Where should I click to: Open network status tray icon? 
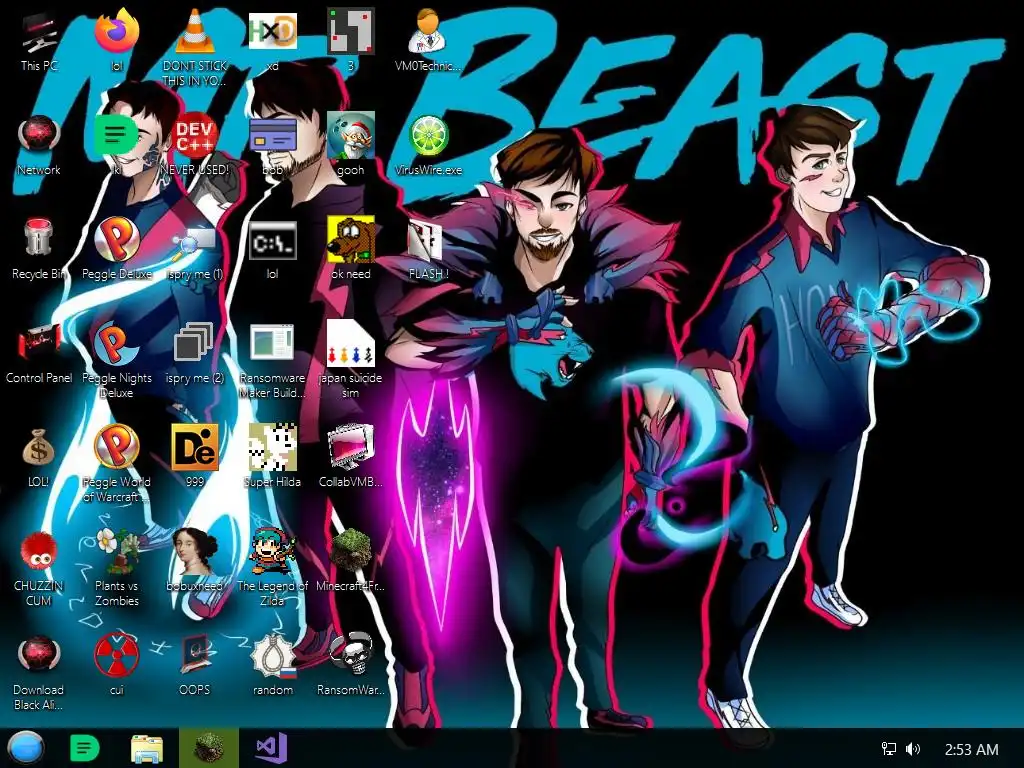[889, 749]
